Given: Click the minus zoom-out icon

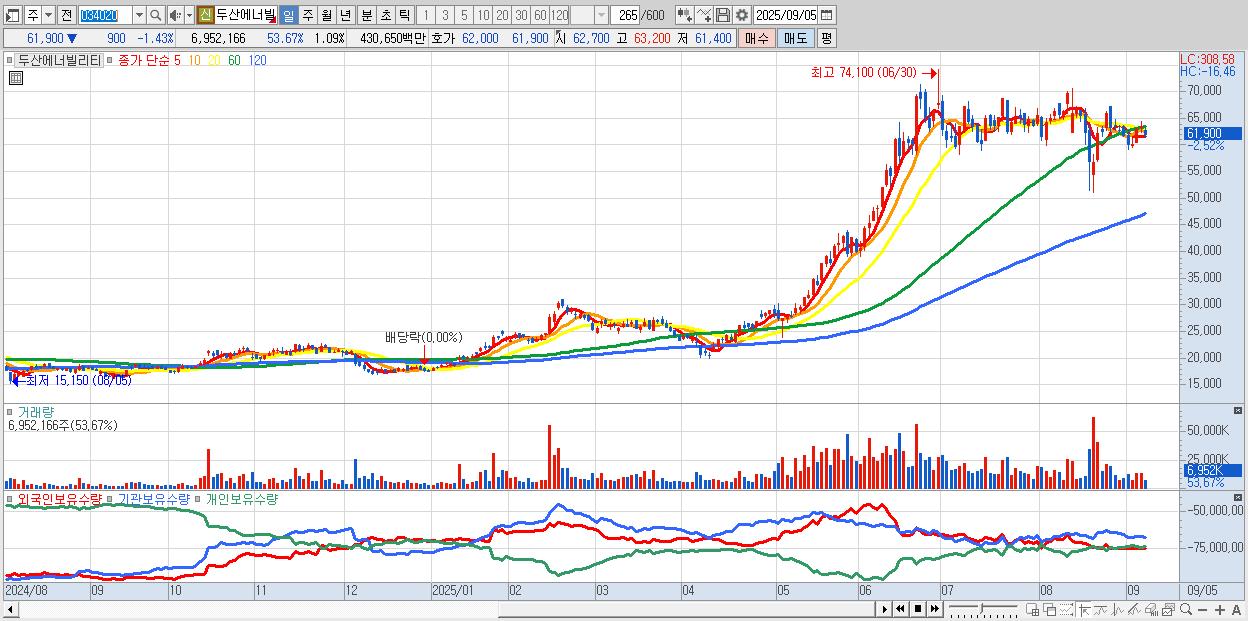Looking at the screenshot, I should [1203, 610].
